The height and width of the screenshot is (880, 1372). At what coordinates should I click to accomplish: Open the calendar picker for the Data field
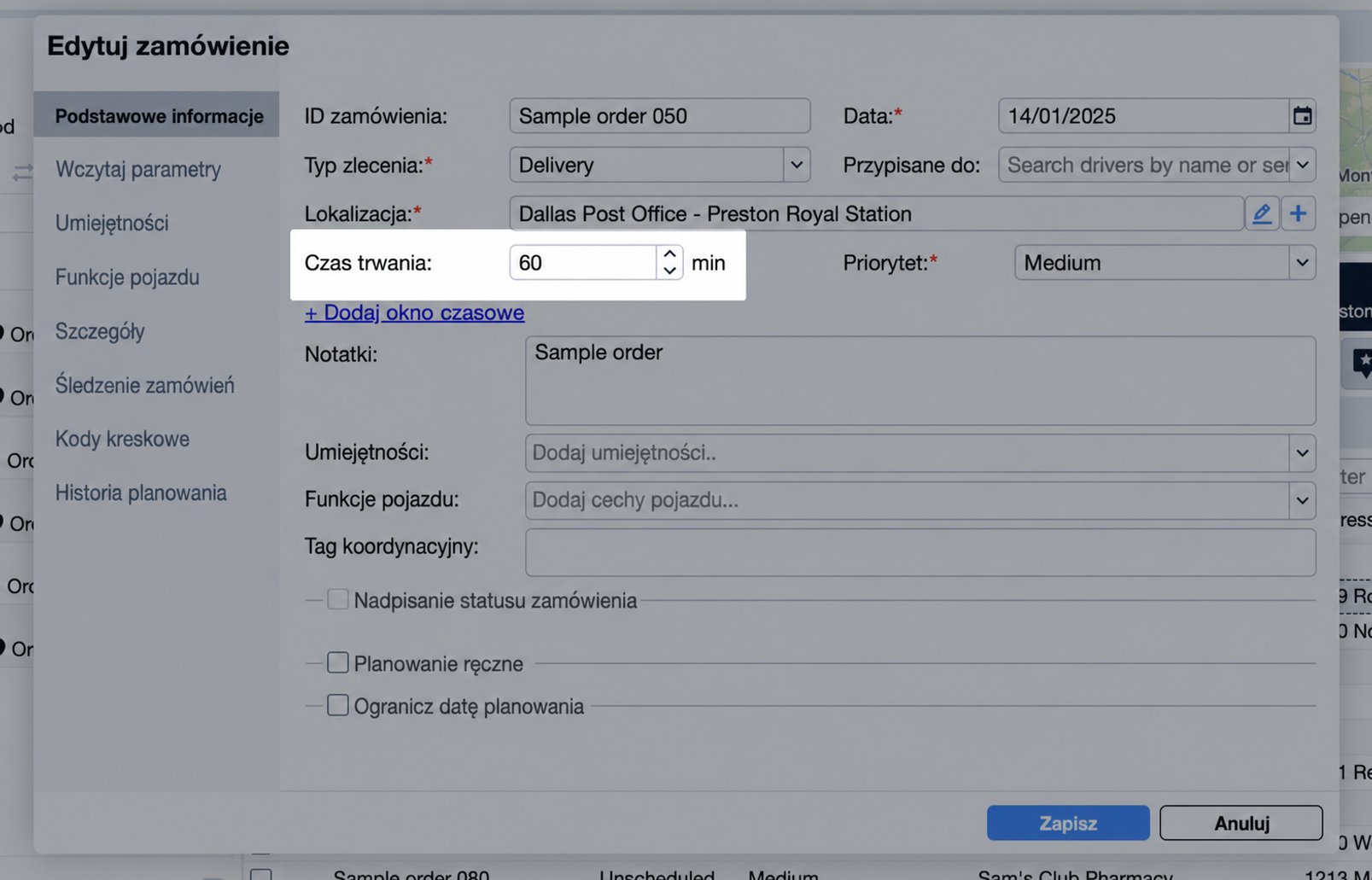[1302, 116]
